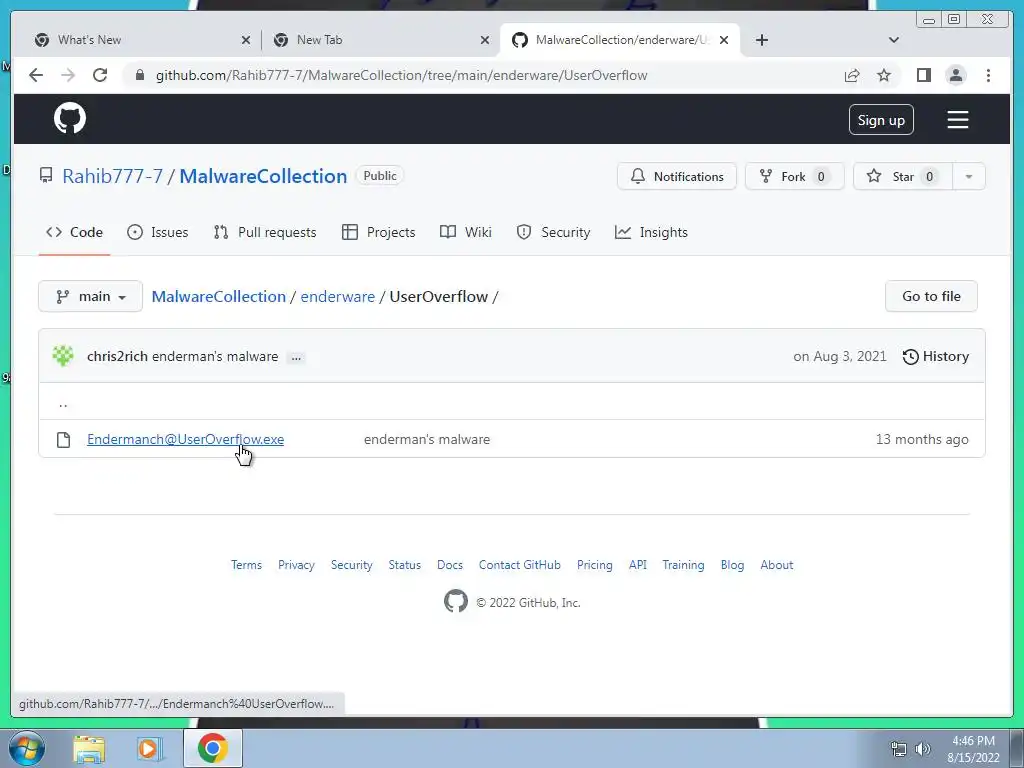Image resolution: width=1024 pixels, height=768 pixels.
Task: Go to parent directory '..' link
Action: 63,403
